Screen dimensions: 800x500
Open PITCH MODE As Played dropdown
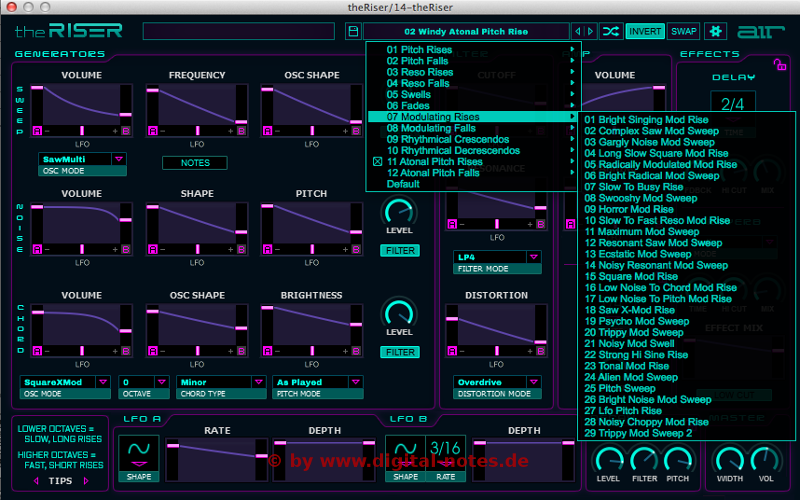tap(317, 382)
